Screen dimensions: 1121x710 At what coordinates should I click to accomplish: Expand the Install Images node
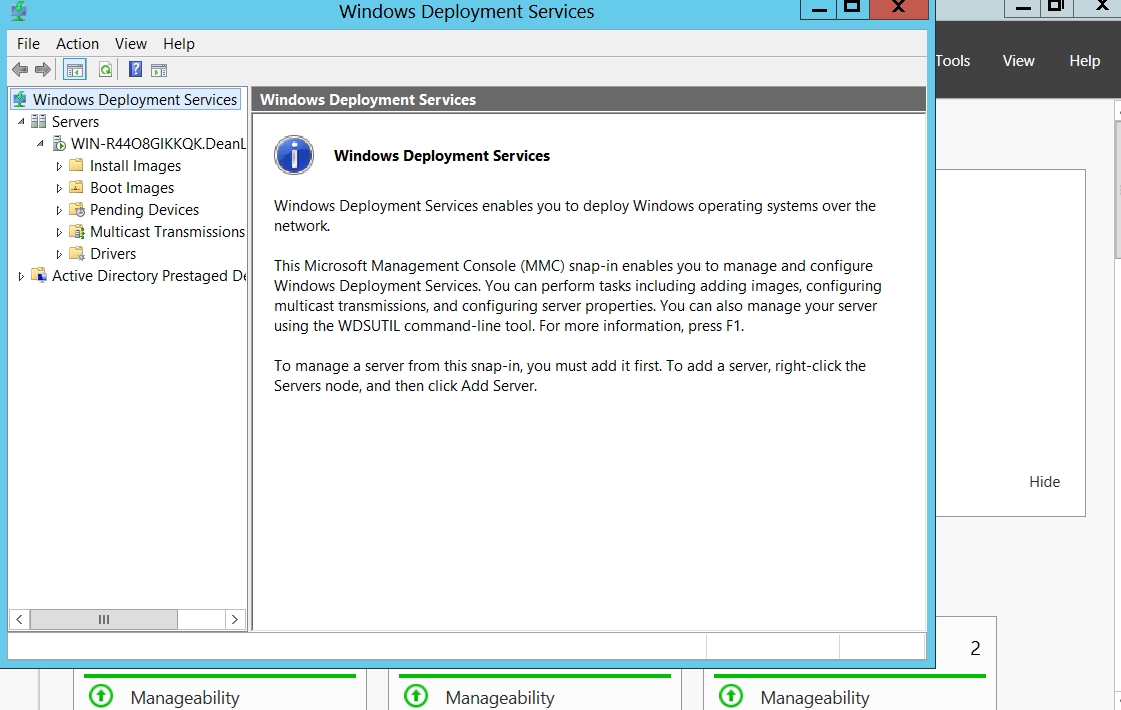[x=59, y=166]
